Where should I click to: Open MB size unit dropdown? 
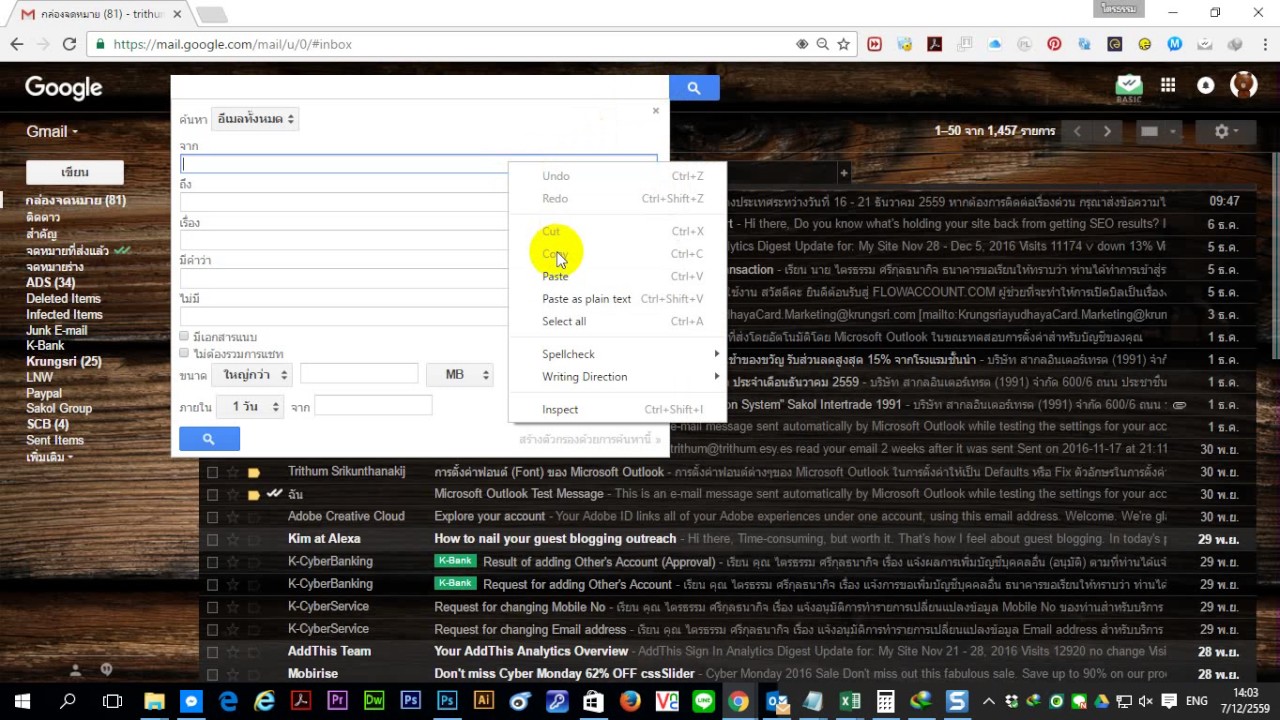[460, 374]
